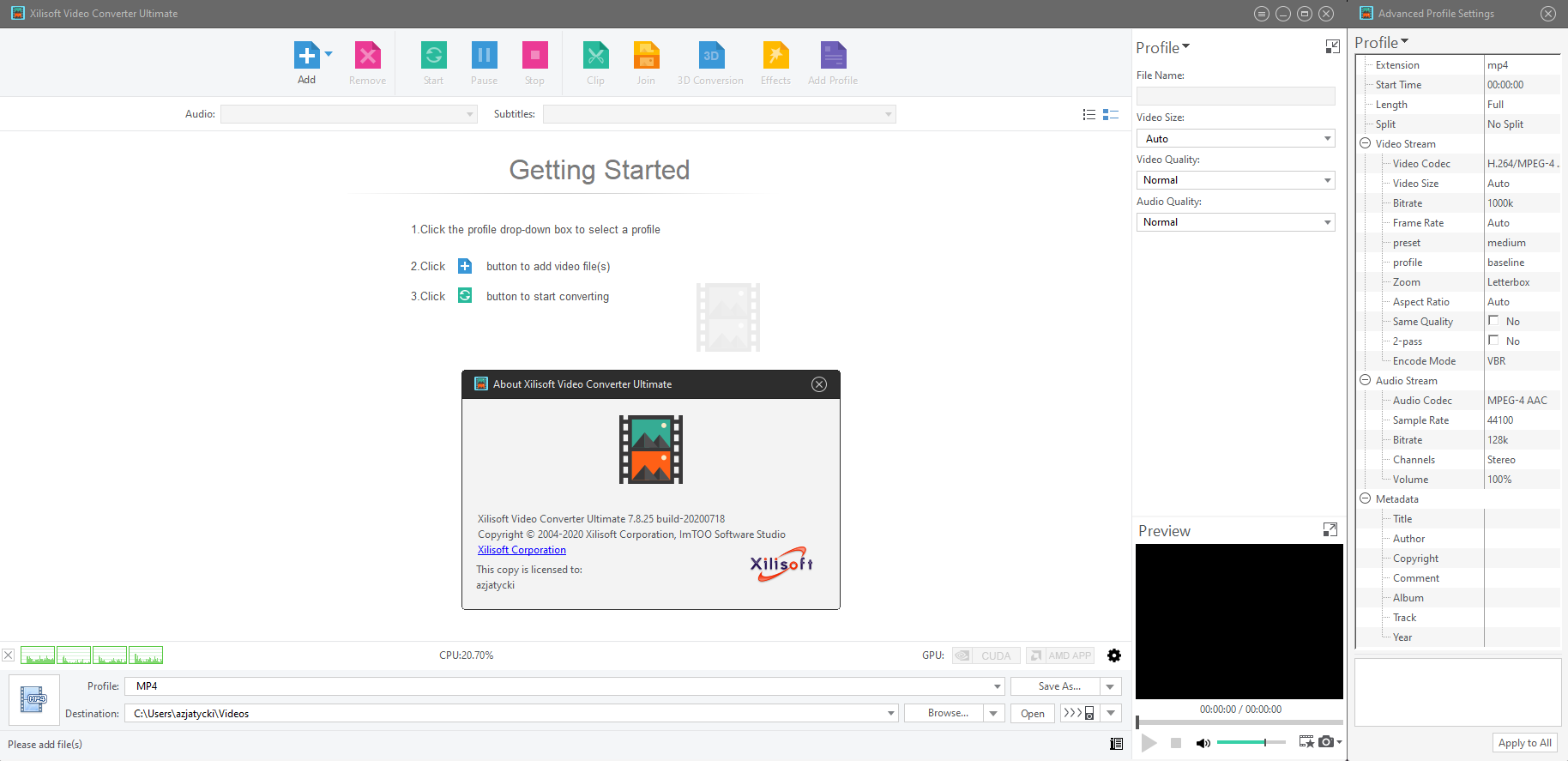Expand the Profile panel with corner icon
The image size is (1568, 761).
coord(1332,47)
